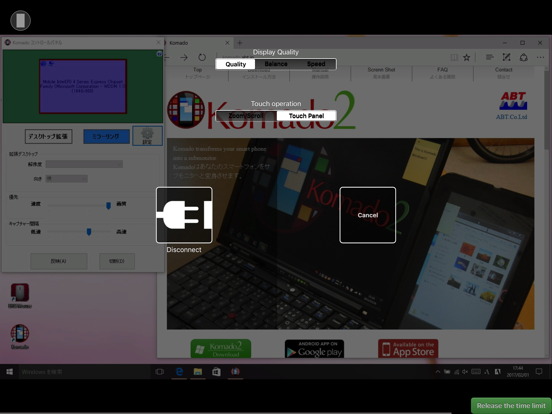Open settings gear in Komado control panel

(x=147, y=136)
